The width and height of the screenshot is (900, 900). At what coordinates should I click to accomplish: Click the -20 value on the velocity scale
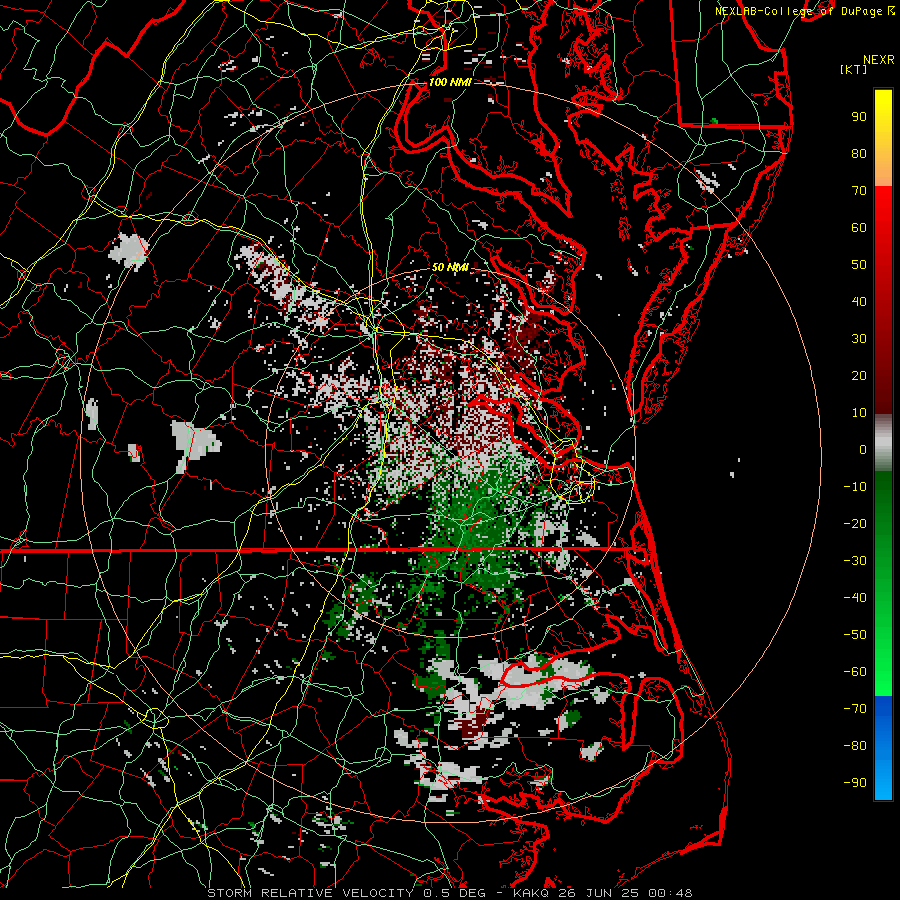(x=855, y=523)
